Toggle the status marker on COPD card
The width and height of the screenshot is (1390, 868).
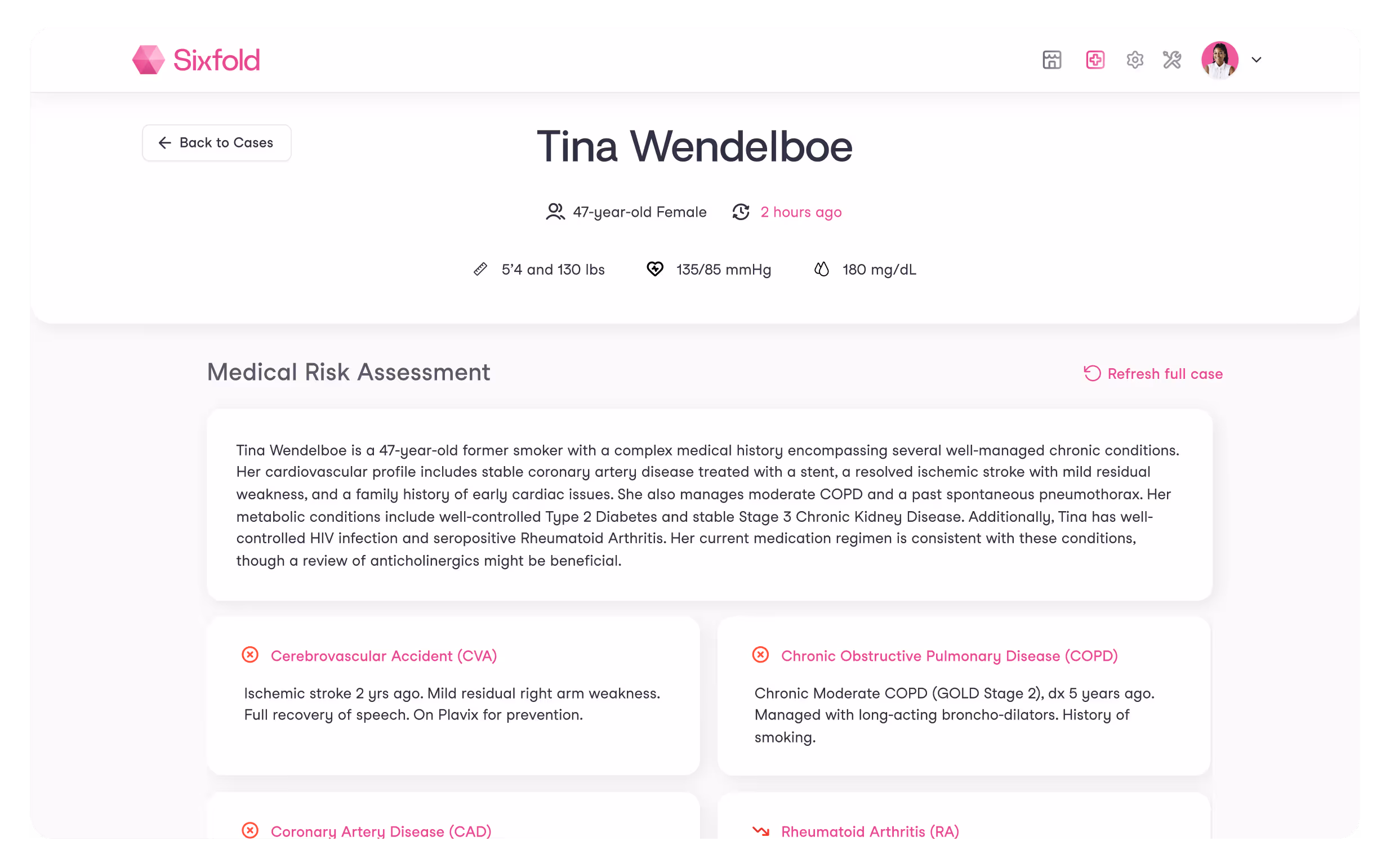760,655
